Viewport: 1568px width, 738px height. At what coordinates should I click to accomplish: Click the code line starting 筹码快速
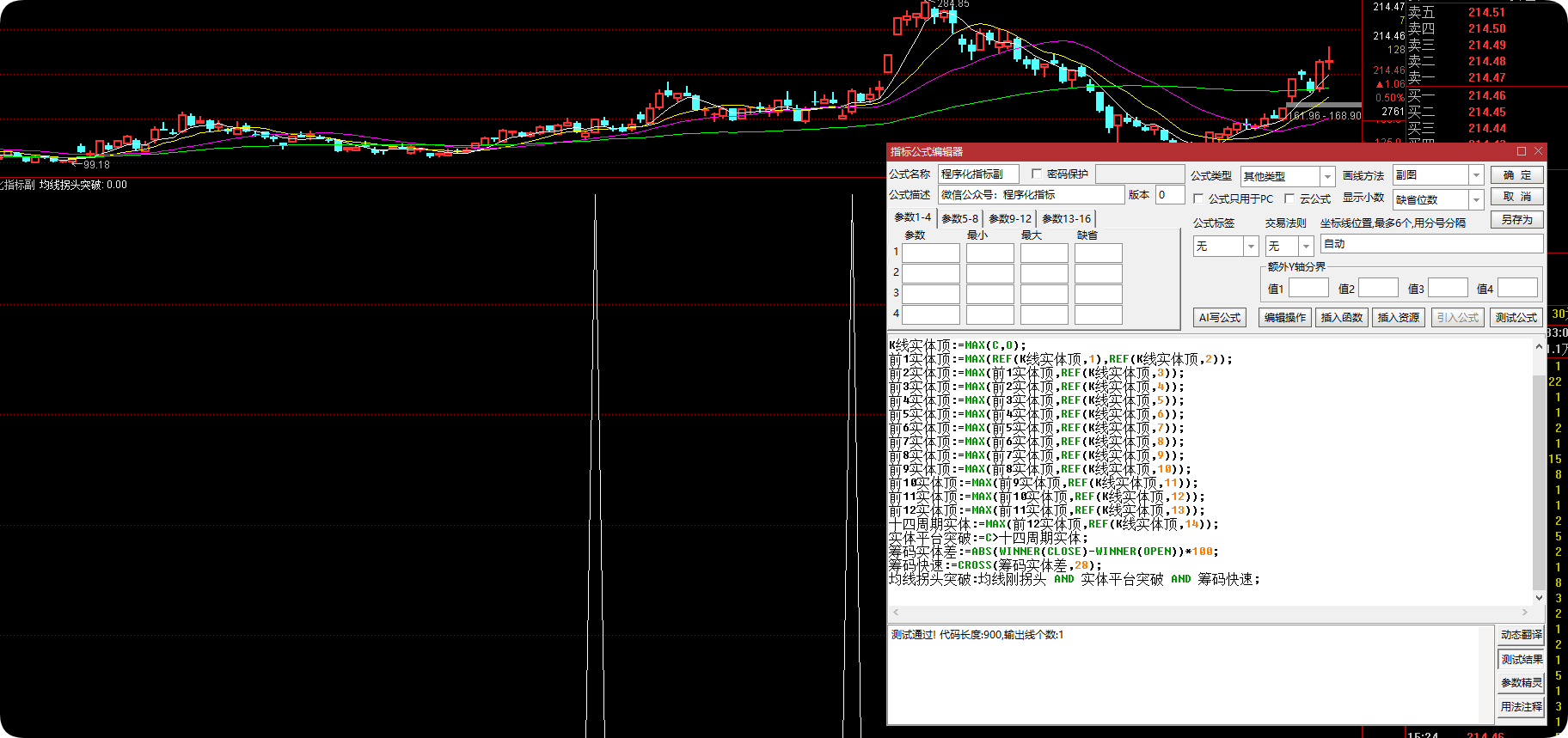click(995, 565)
